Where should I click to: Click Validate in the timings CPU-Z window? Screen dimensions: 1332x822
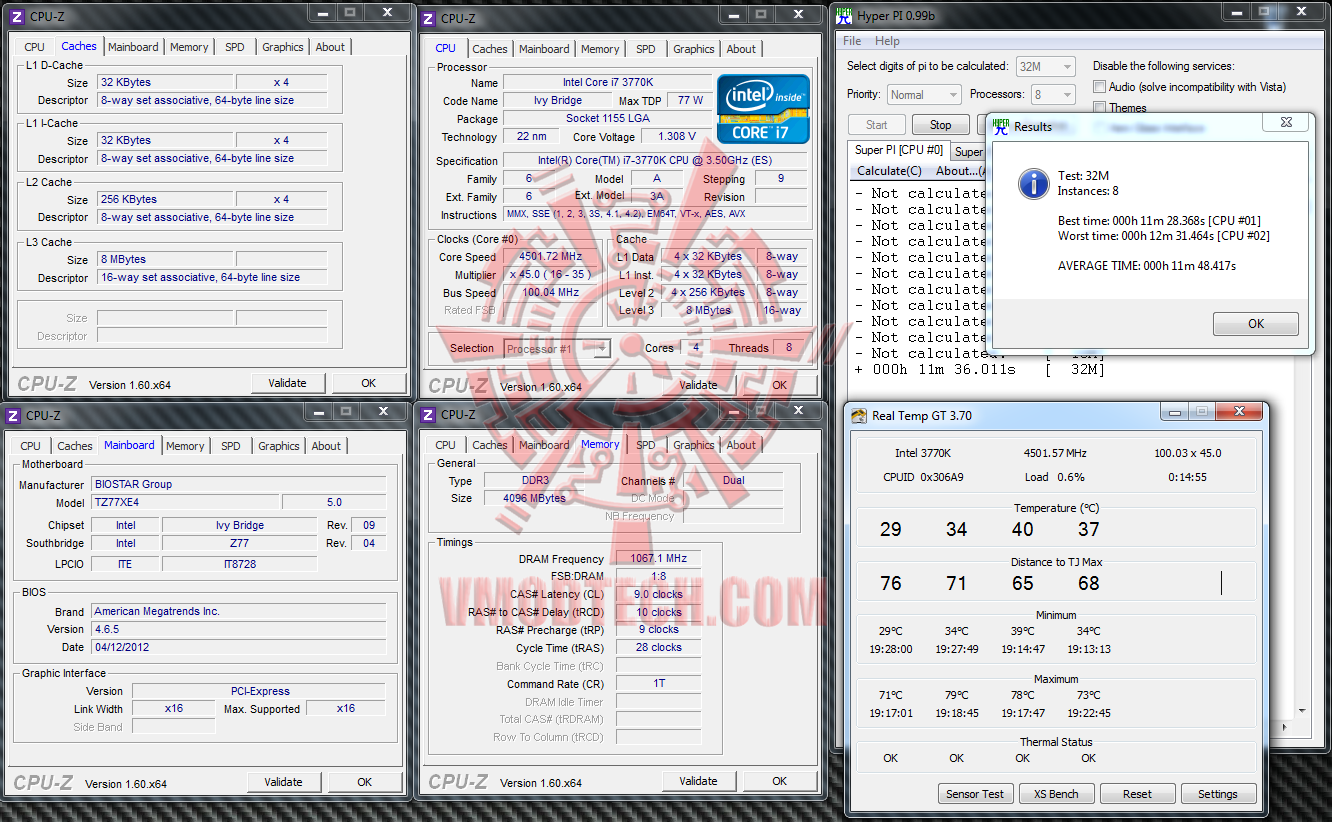coord(698,781)
